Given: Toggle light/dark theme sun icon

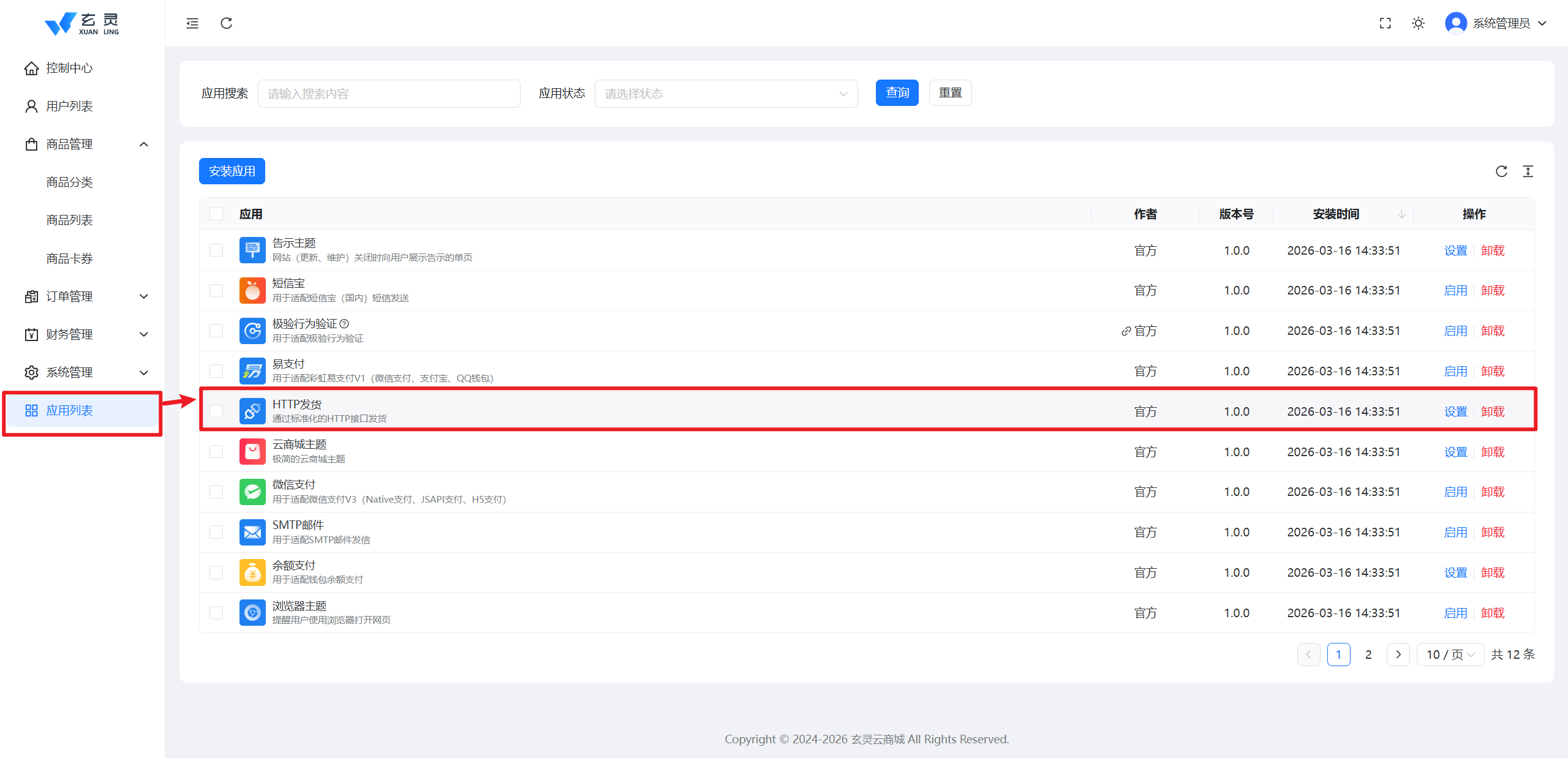Looking at the screenshot, I should (x=1418, y=23).
